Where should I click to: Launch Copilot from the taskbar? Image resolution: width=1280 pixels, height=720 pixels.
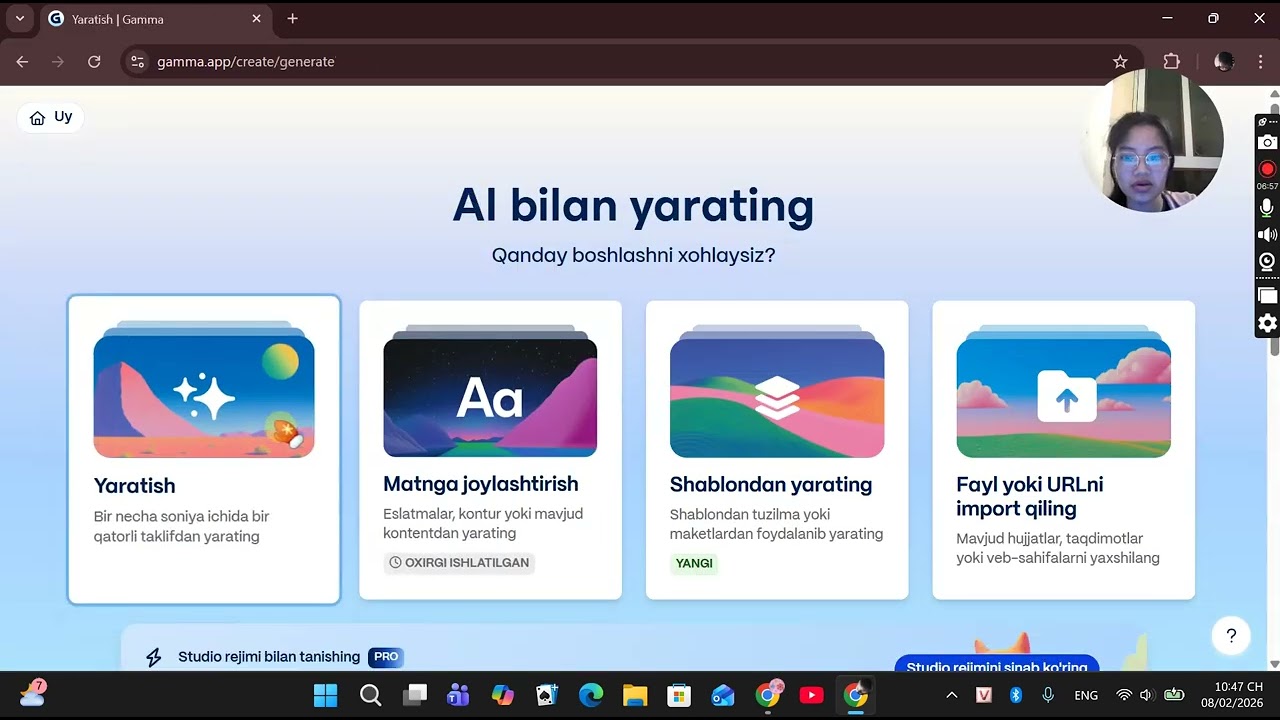point(503,695)
